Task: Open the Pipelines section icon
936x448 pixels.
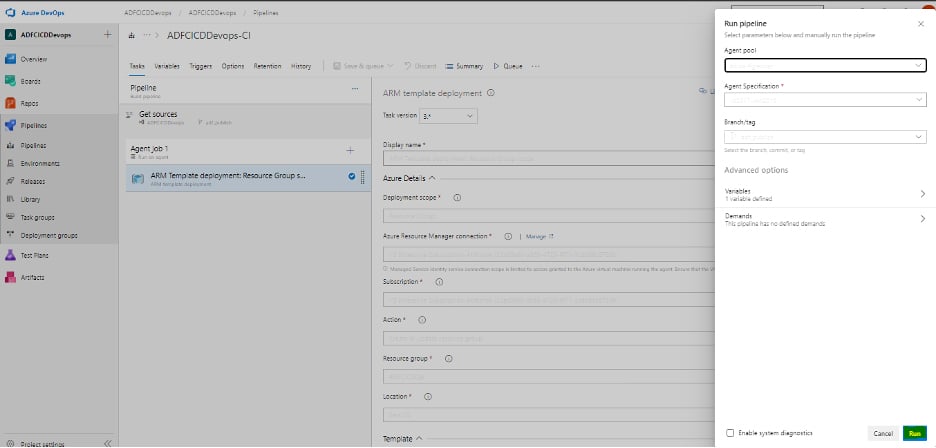Action: 10,125
